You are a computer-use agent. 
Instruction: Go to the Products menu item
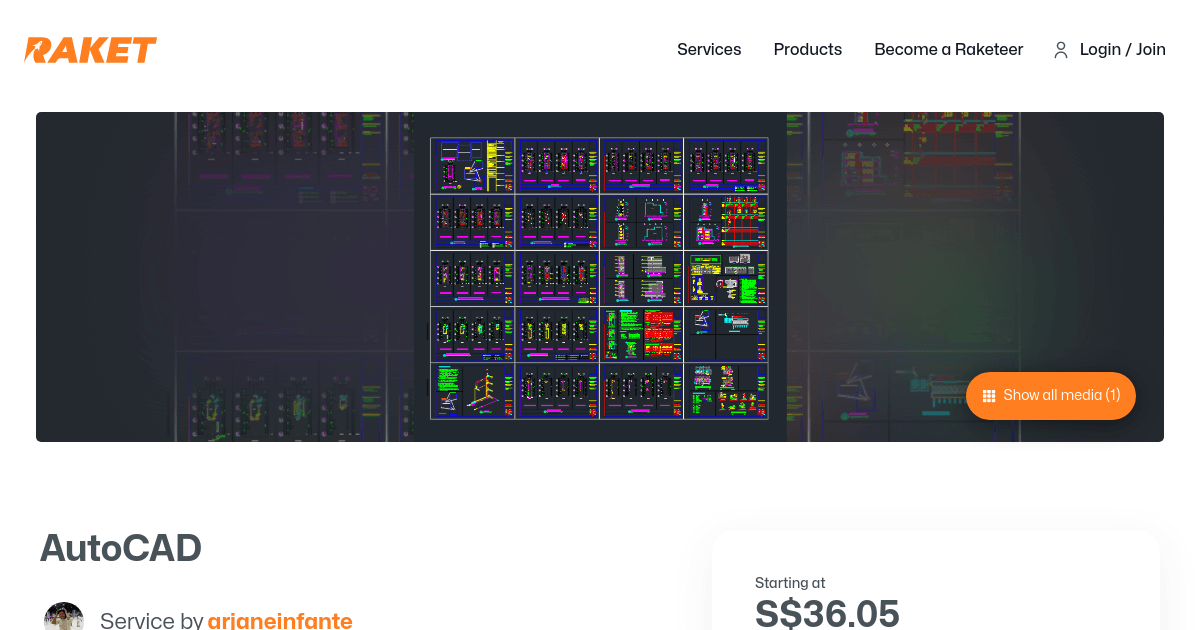click(x=807, y=50)
